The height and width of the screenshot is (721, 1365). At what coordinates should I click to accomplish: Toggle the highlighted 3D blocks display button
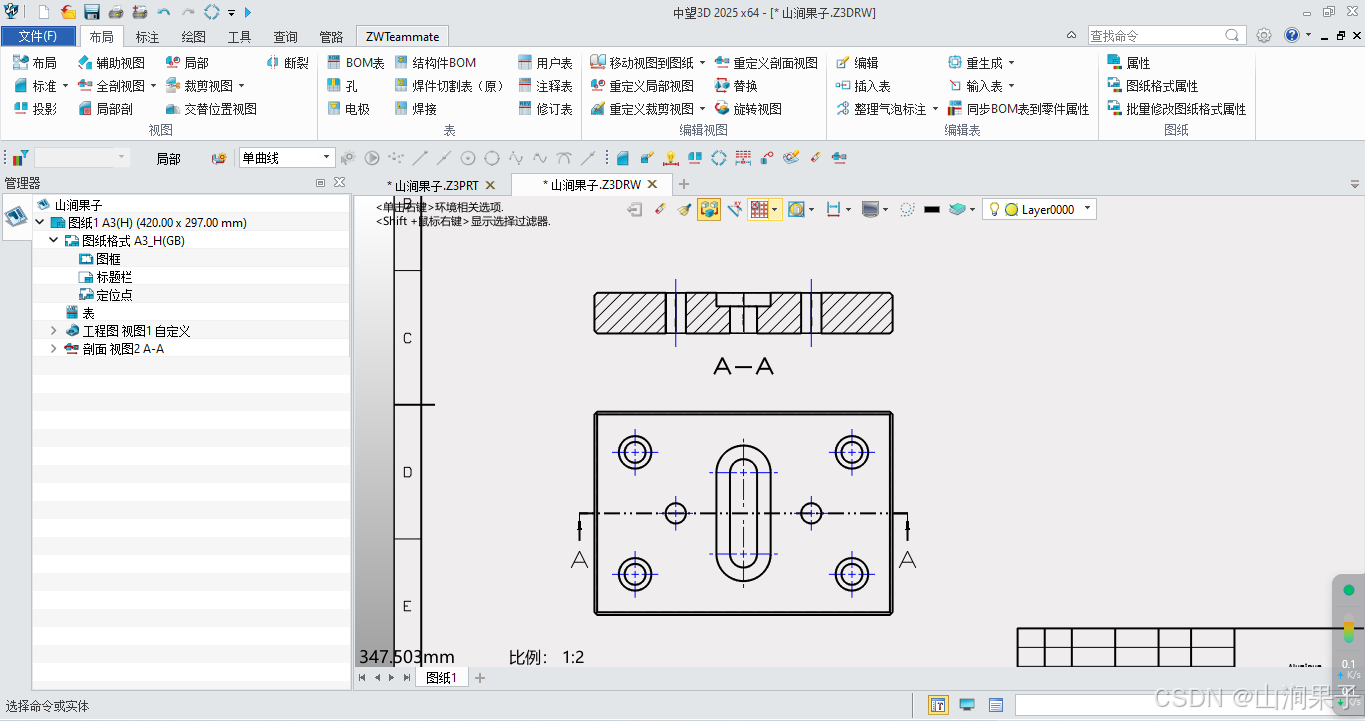point(709,209)
